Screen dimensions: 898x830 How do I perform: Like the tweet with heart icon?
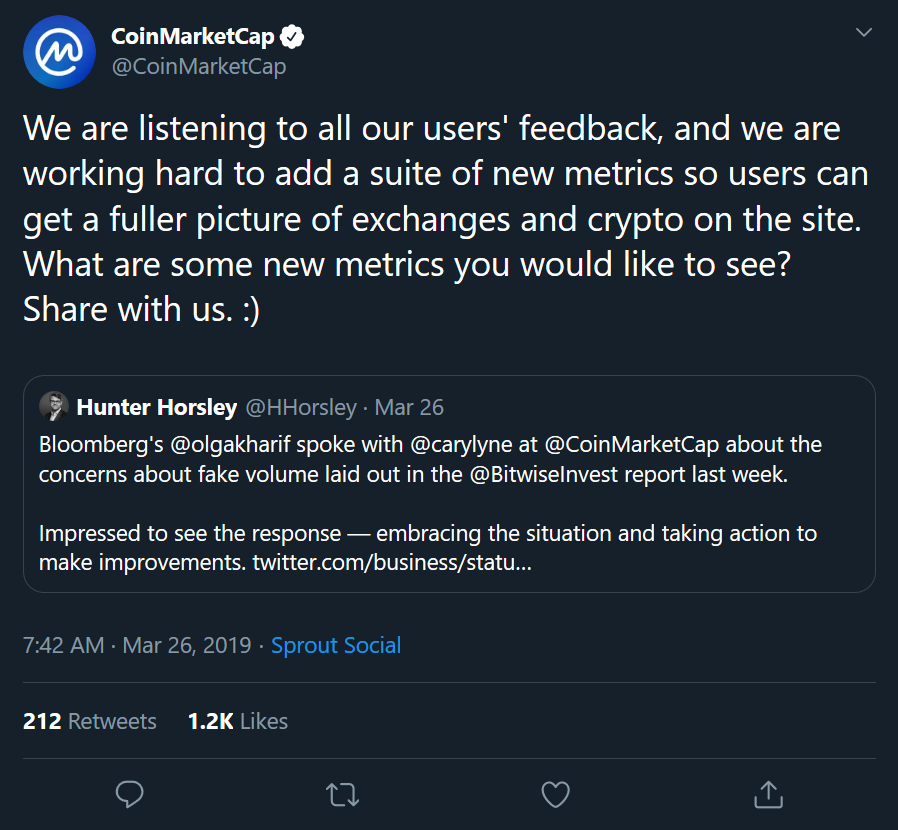[x=555, y=794]
